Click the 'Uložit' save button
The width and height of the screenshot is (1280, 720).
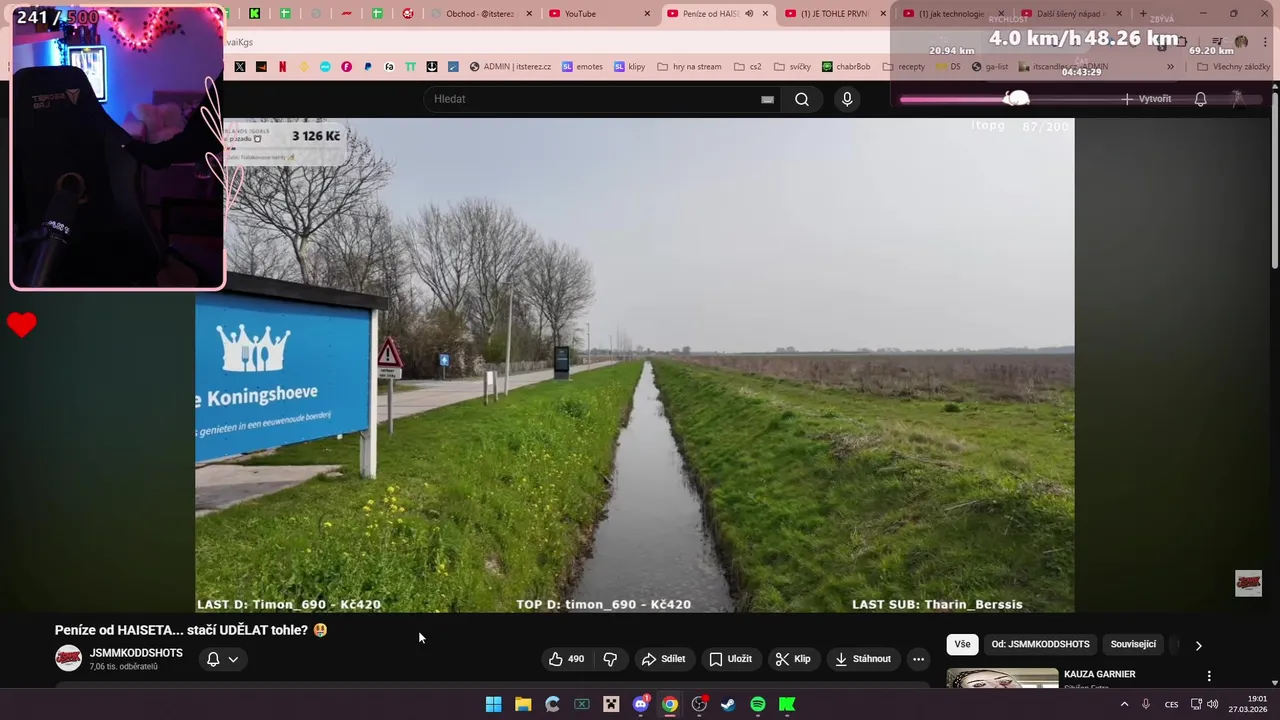[x=730, y=659]
